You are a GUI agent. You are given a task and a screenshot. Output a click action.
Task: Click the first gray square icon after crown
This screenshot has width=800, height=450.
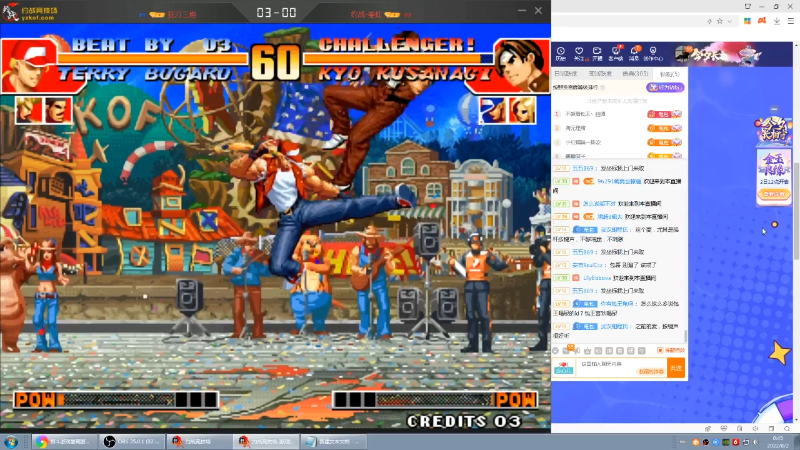[598, 351]
